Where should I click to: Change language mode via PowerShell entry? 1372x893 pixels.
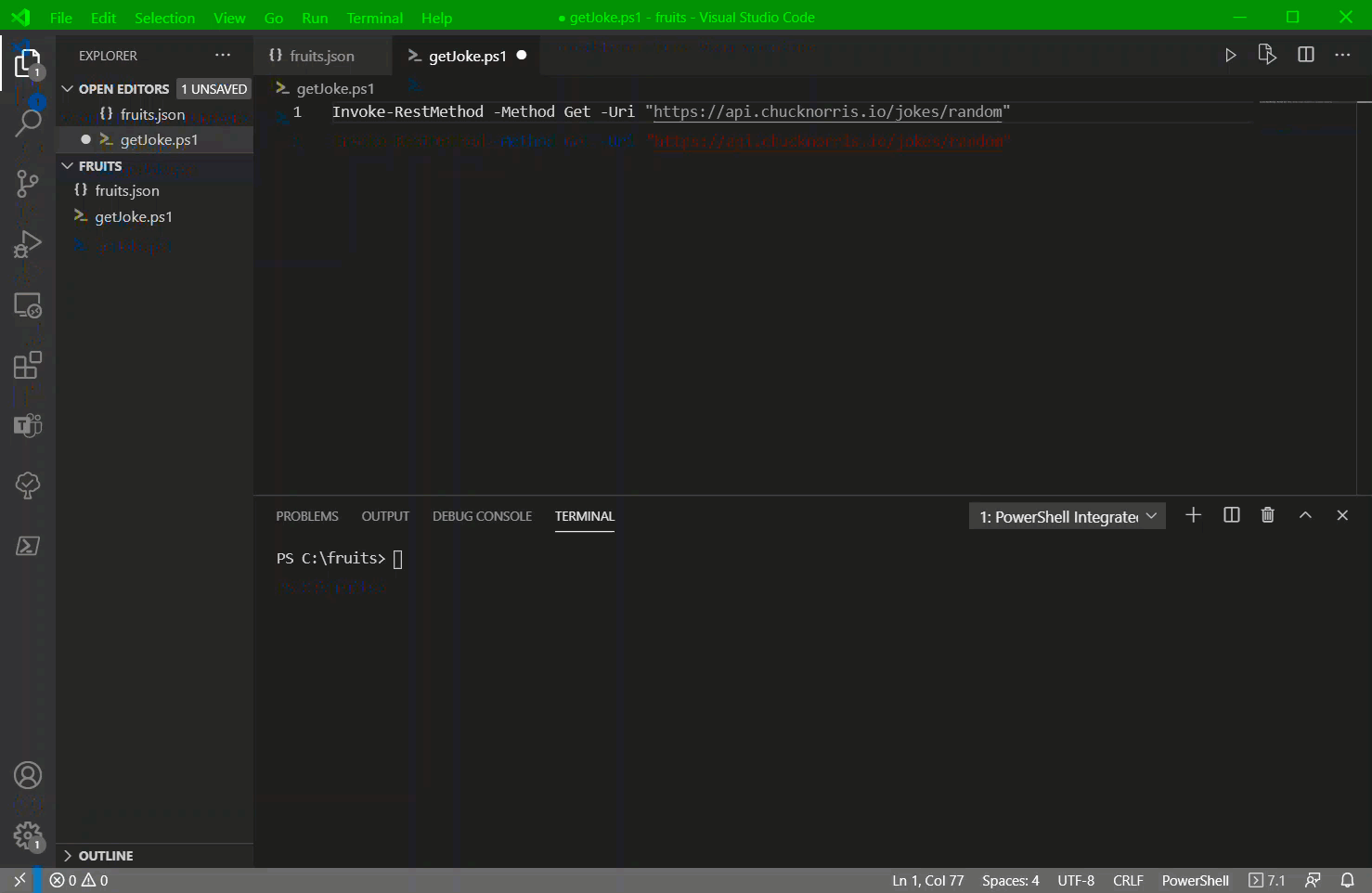[1195, 880]
